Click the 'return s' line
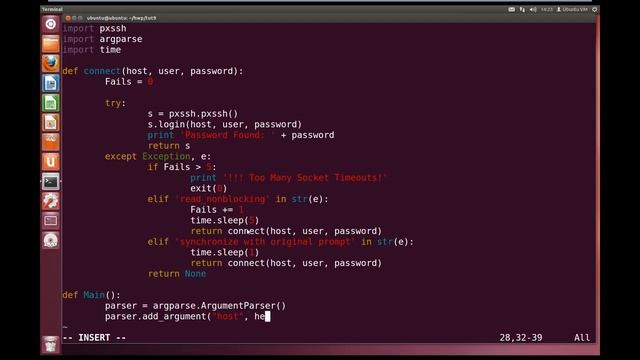 (x=169, y=146)
